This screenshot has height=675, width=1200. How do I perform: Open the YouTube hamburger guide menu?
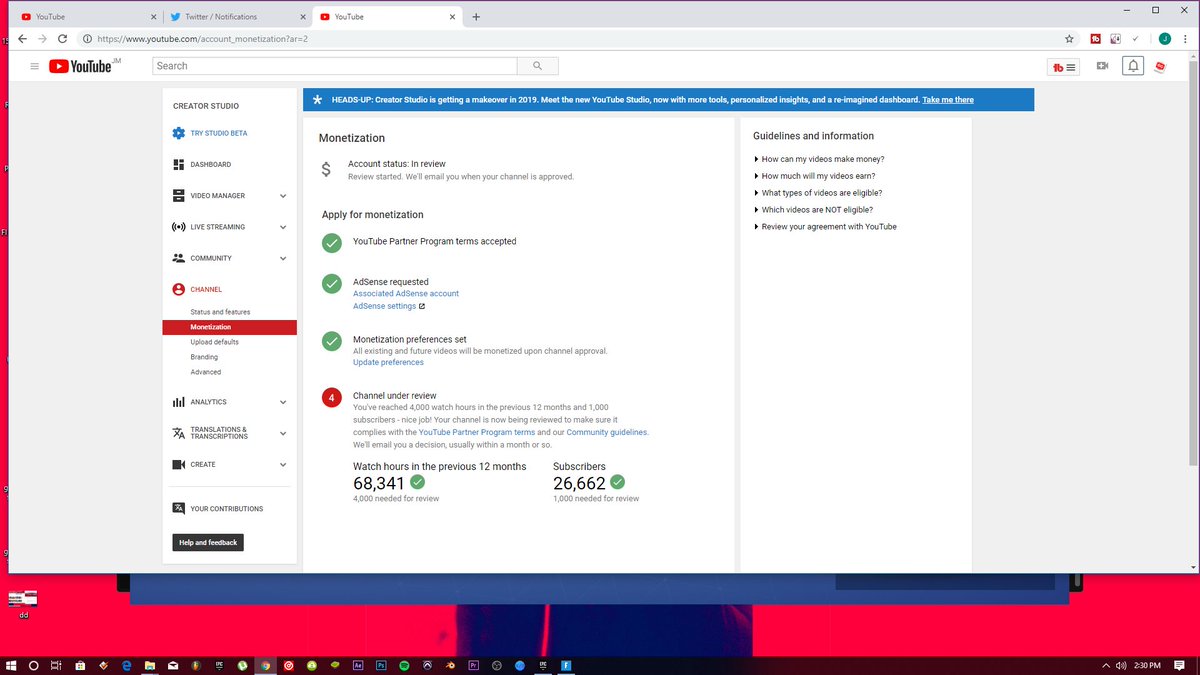pyautogui.click(x=34, y=66)
